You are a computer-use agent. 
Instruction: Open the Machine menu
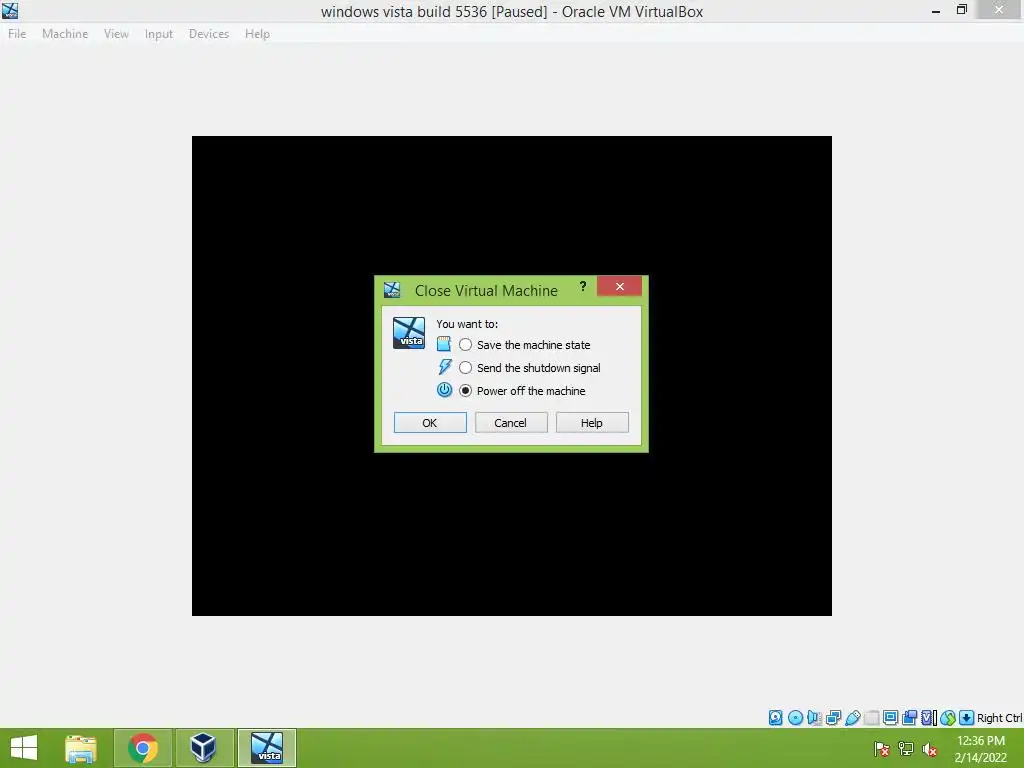tap(65, 33)
